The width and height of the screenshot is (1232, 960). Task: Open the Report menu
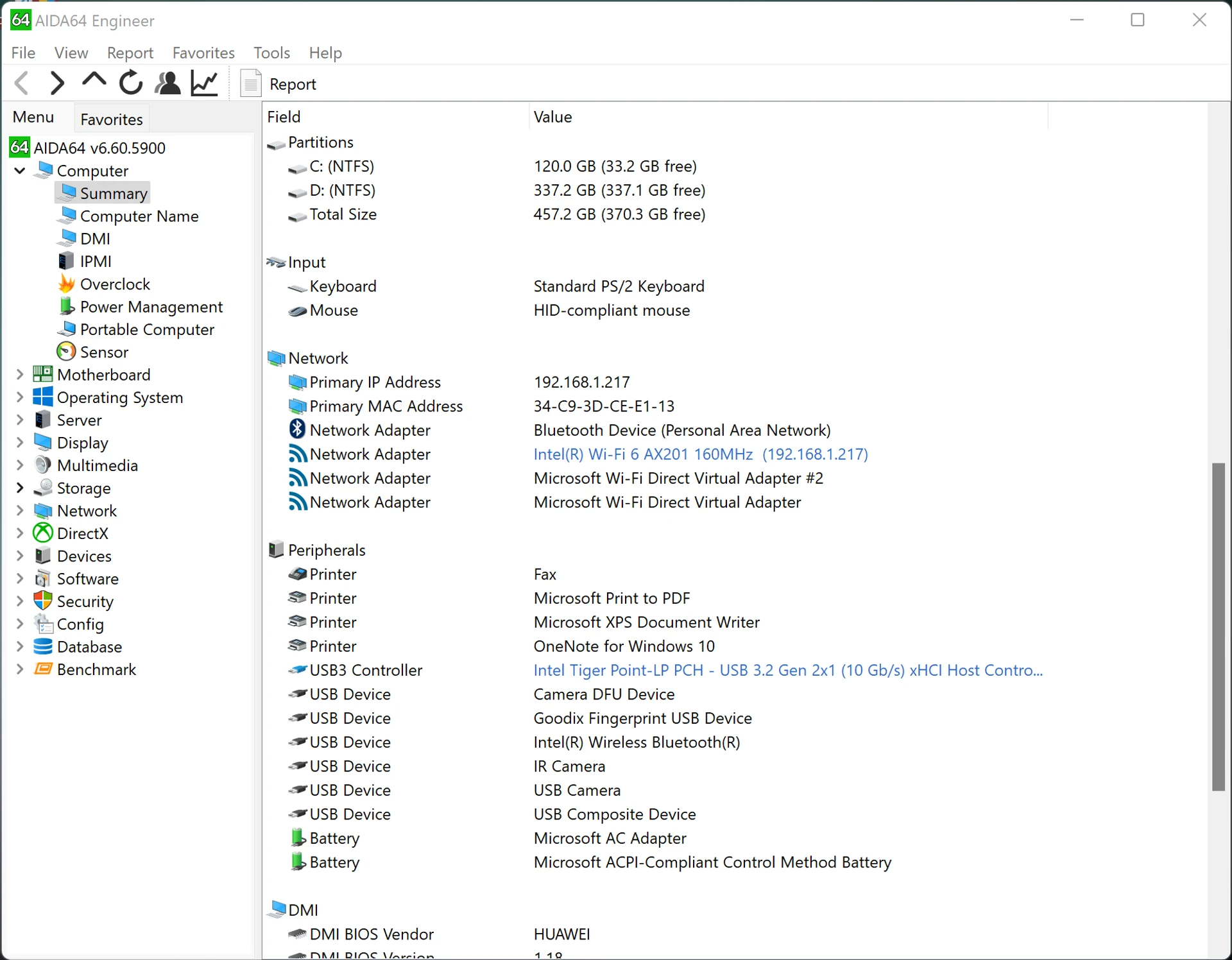pyautogui.click(x=130, y=53)
